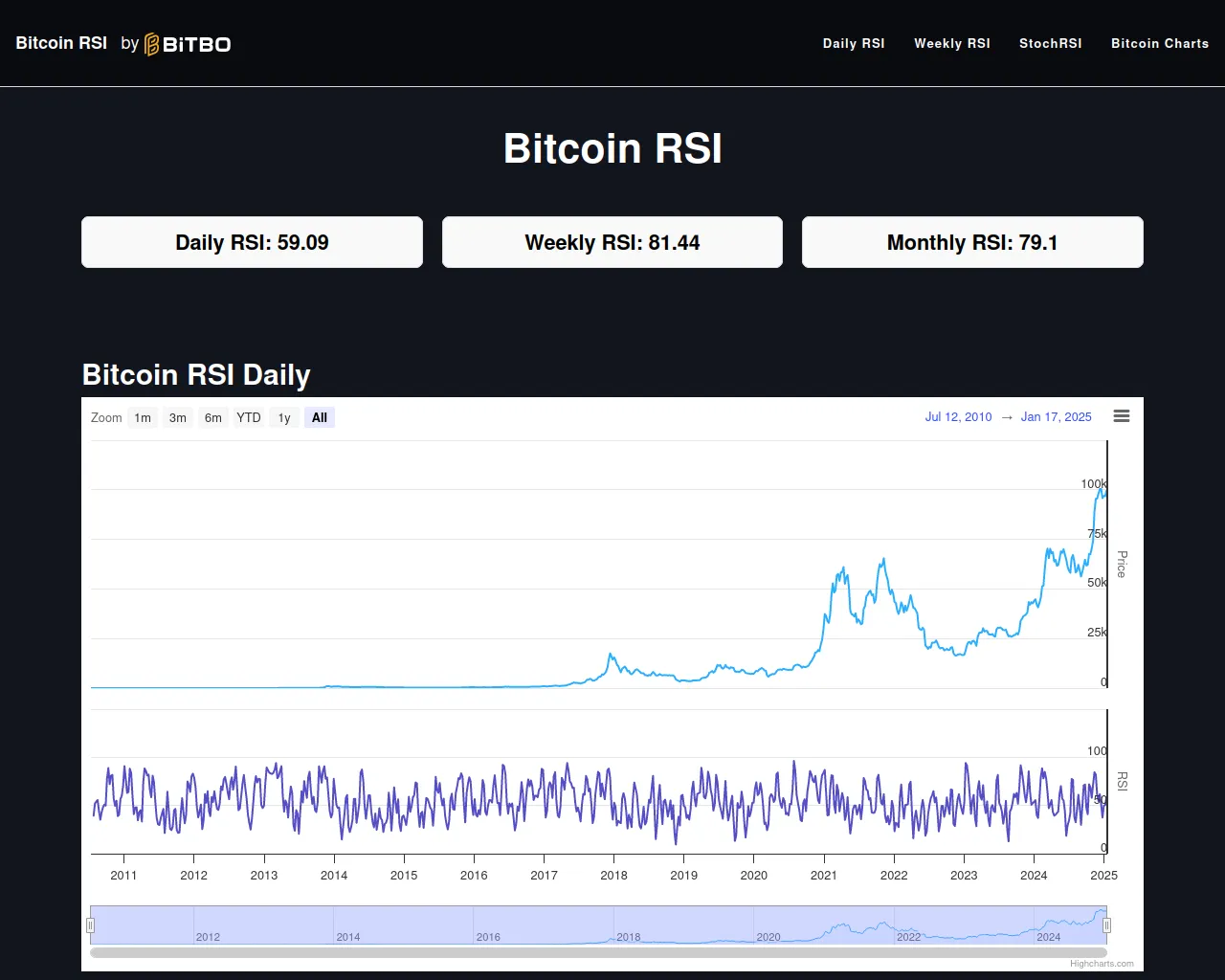Click the 100k price axis label
This screenshot has height=980, width=1225.
pos(1094,483)
